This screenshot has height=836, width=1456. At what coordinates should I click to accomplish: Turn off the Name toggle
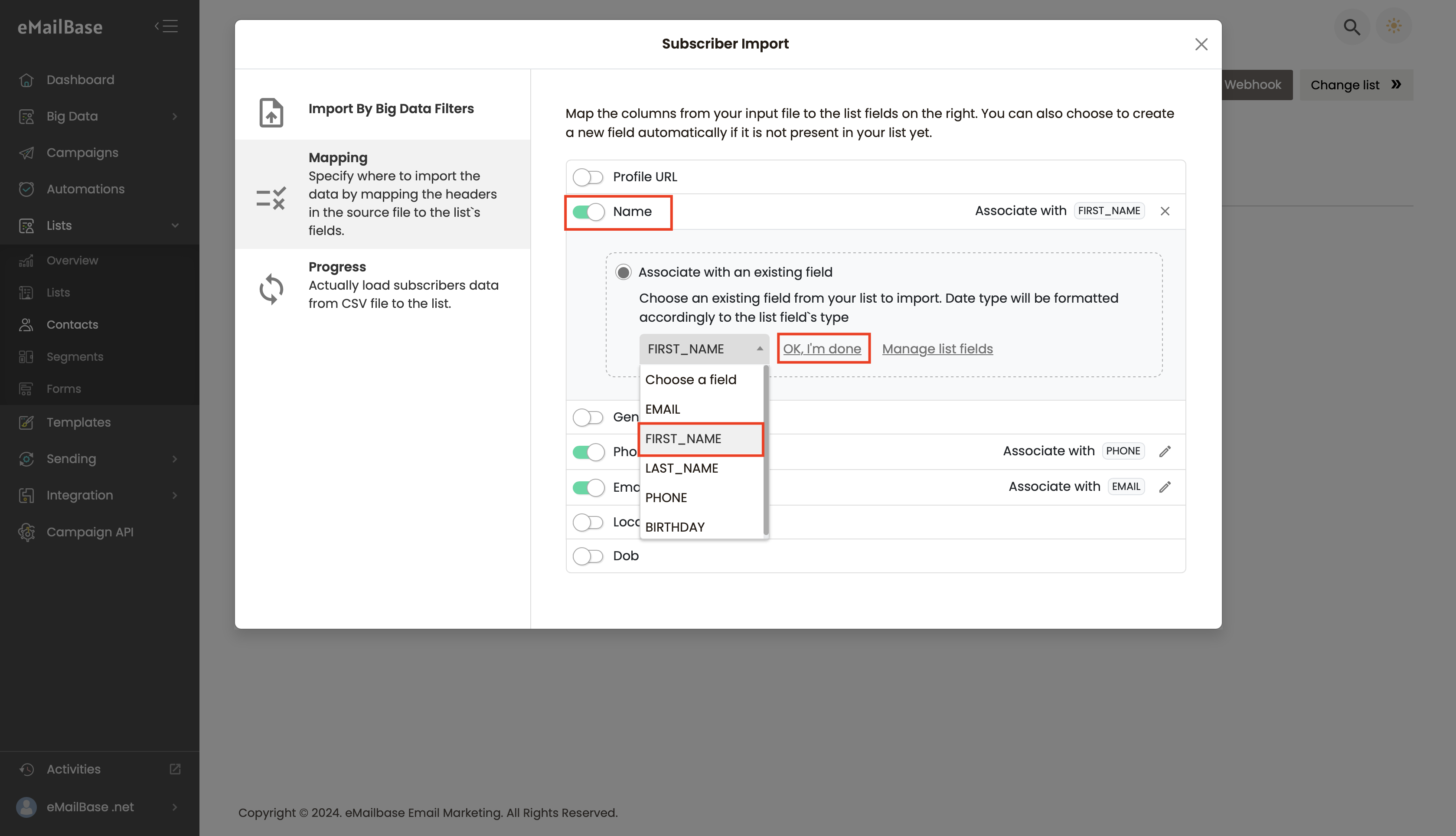point(588,212)
